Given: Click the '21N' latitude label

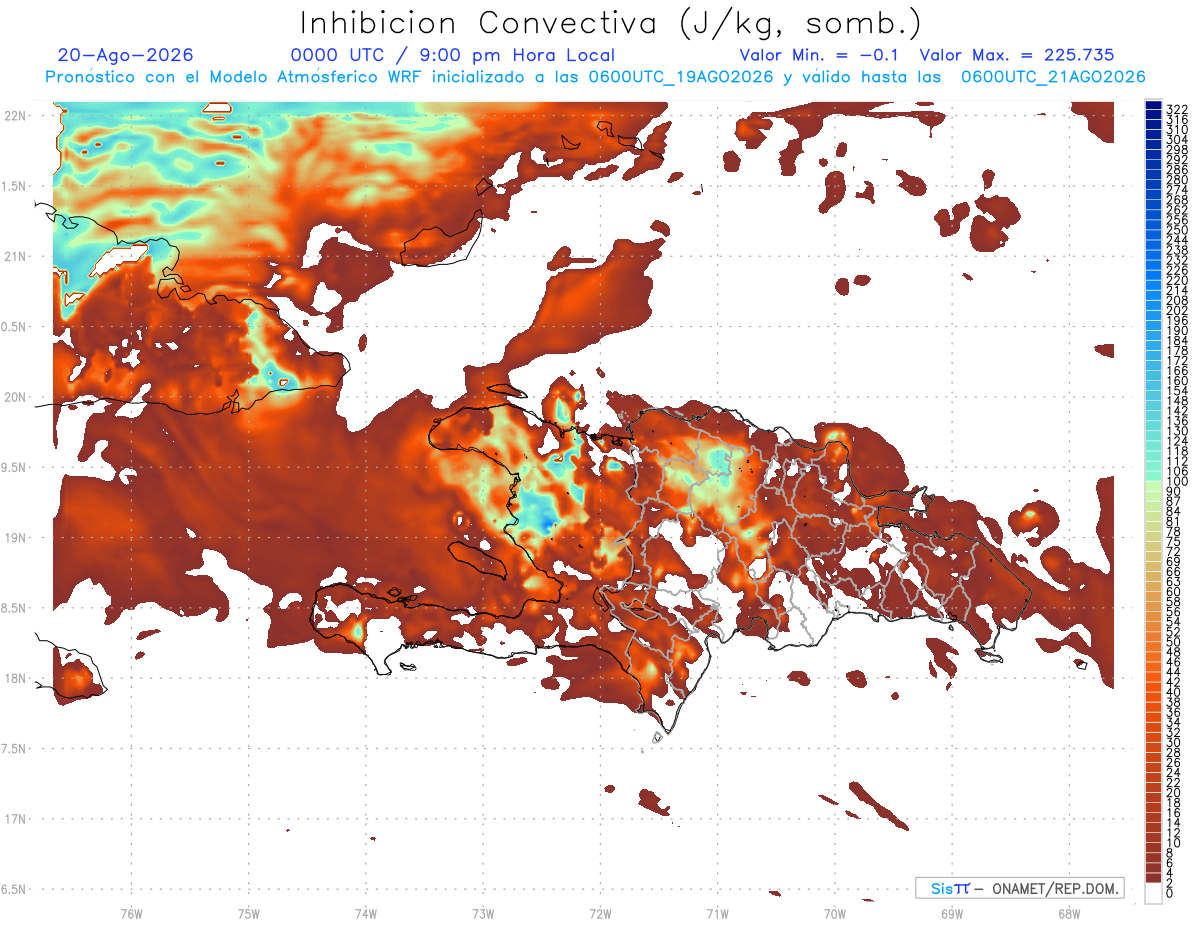Looking at the screenshot, I should (x=15, y=256).
